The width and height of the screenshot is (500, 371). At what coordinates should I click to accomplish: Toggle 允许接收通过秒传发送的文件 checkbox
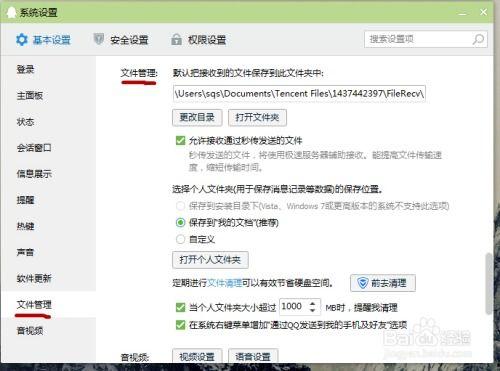tap(180, 140)
